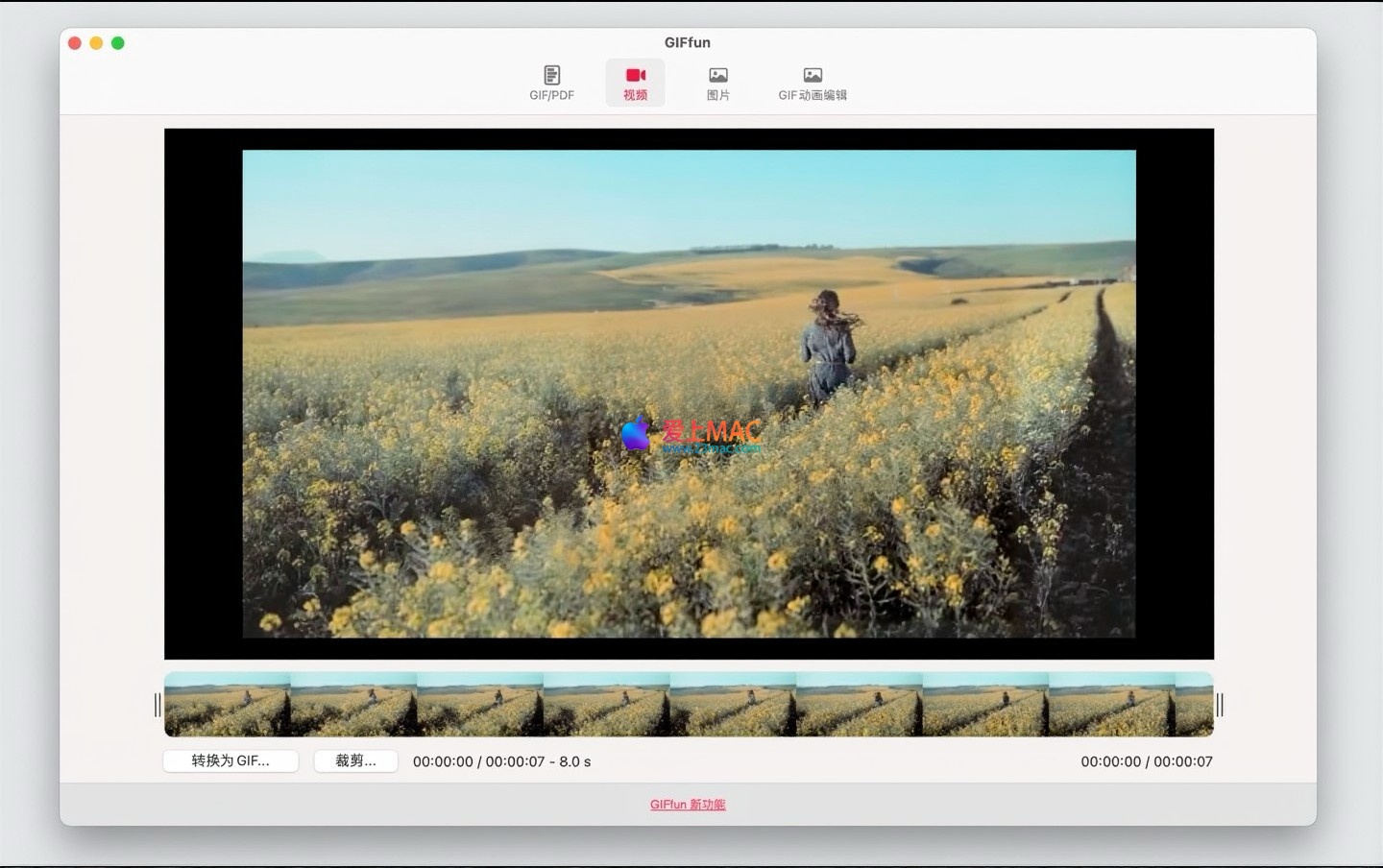Open the GIFfun 新功能 link
This screenshot has width=1383, height=868.
pyautogui.click(x=688, y=805)
